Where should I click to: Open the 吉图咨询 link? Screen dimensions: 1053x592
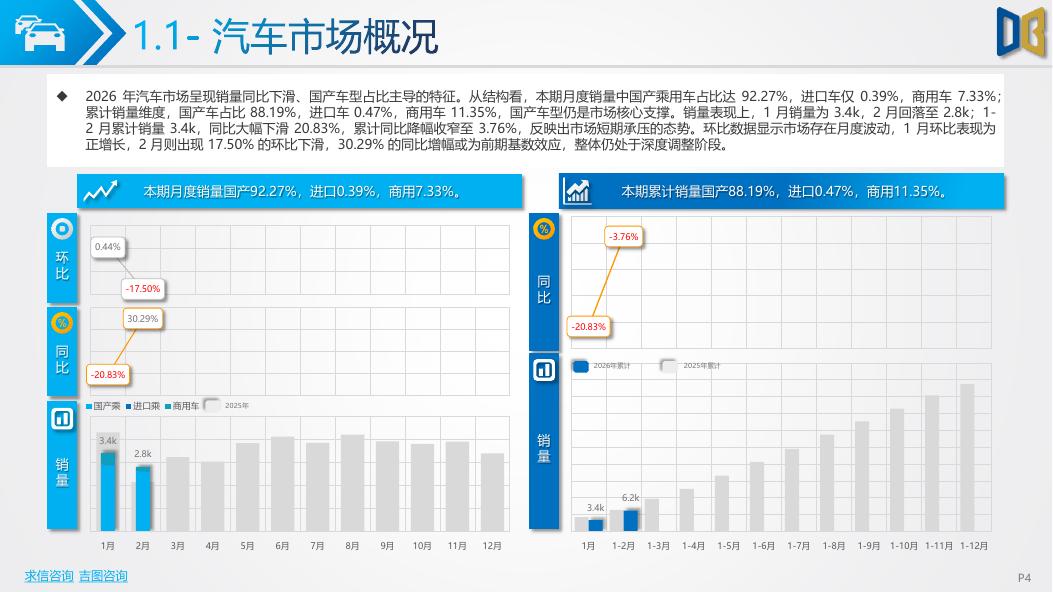[x=103, y=576]
